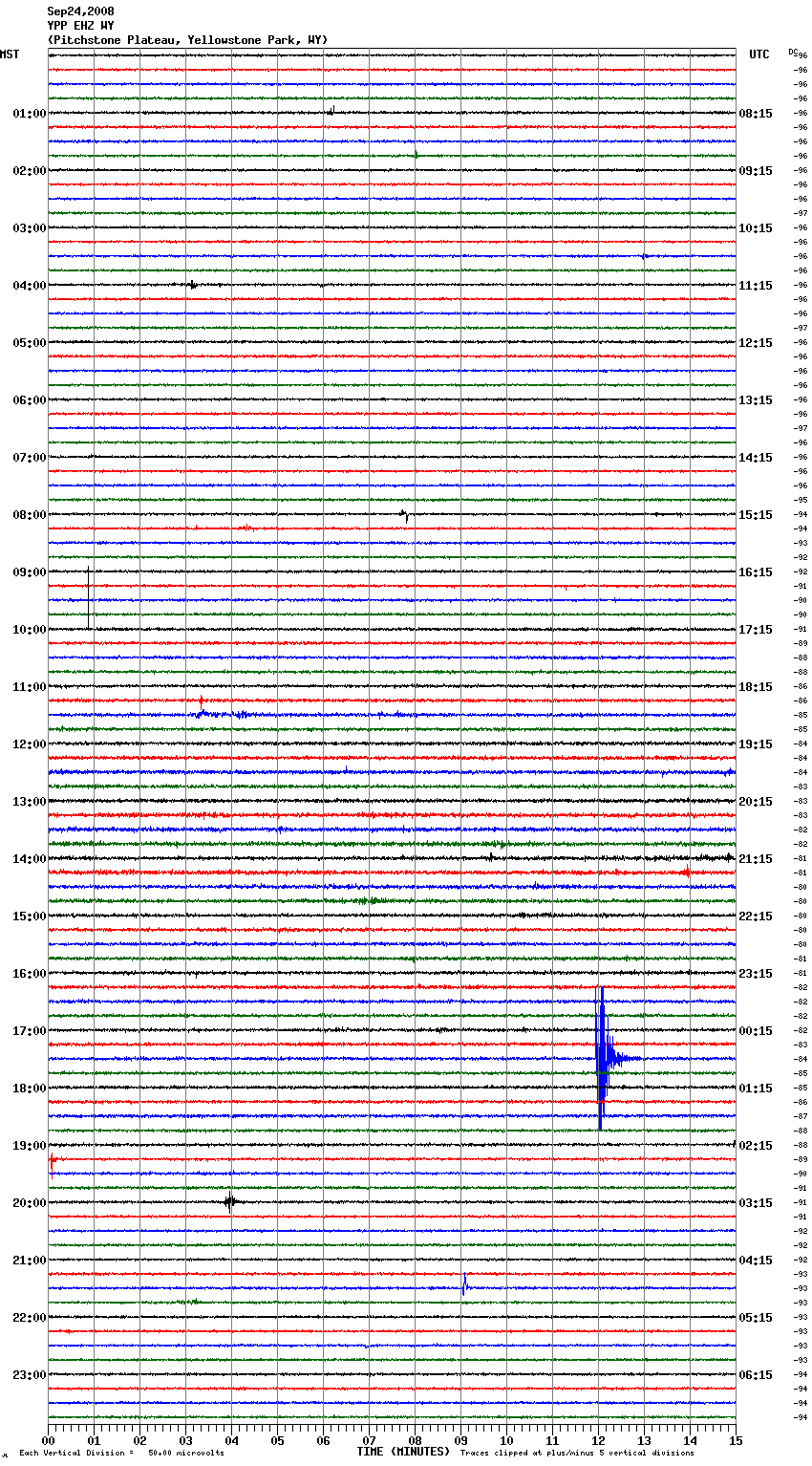Viewport: 812px width, 1466px height.
Task: Click the 00:15 UTC row label
Action: (756, 1031)
